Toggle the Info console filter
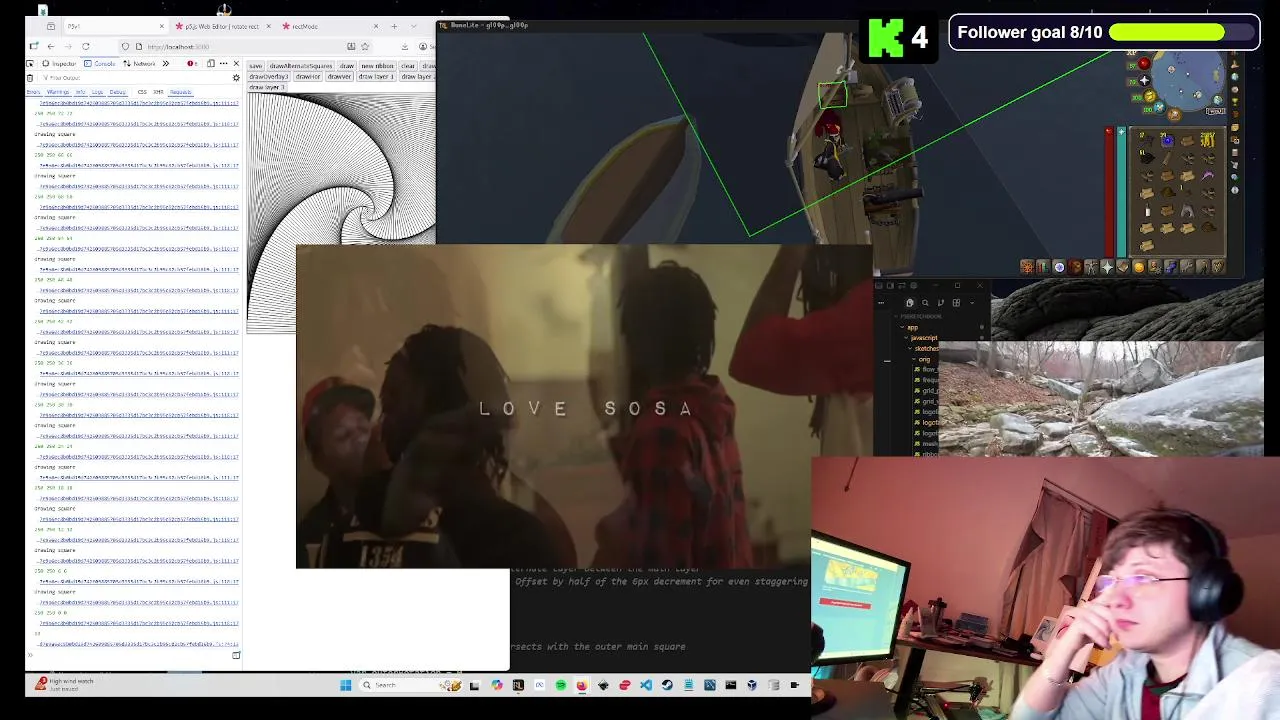 [80, 92]
